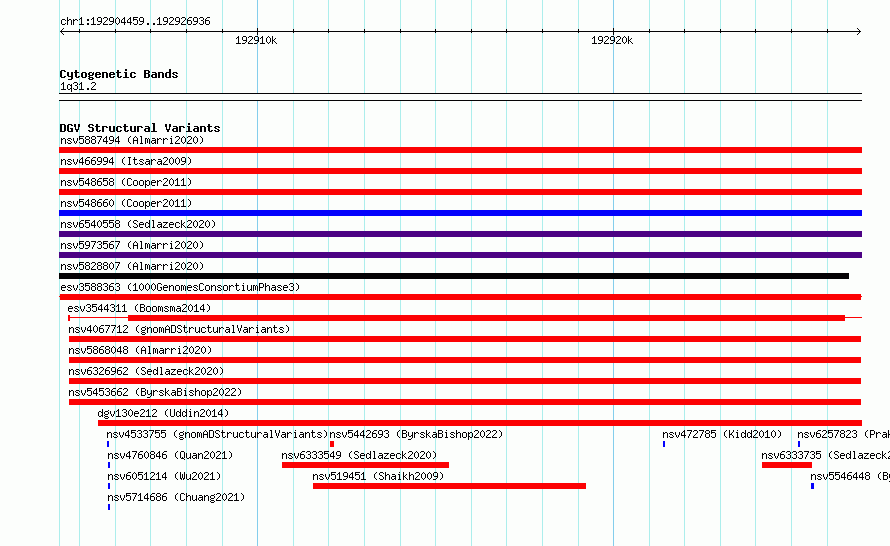890x546 pixels.
Task: Open nsv5546448 variant label
Action: coord(850,476)
